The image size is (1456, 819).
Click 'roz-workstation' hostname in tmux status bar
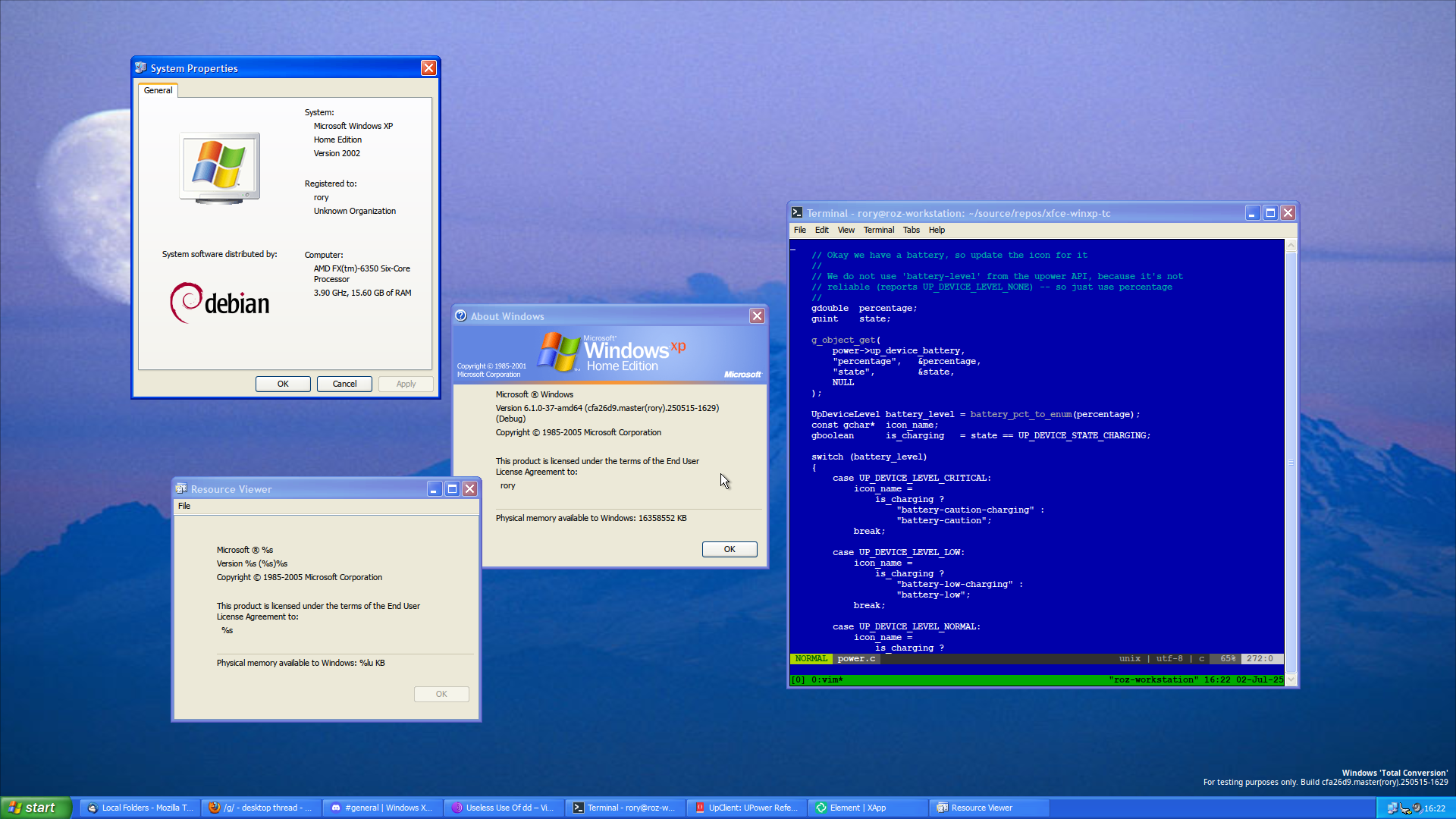(1153, 679)
